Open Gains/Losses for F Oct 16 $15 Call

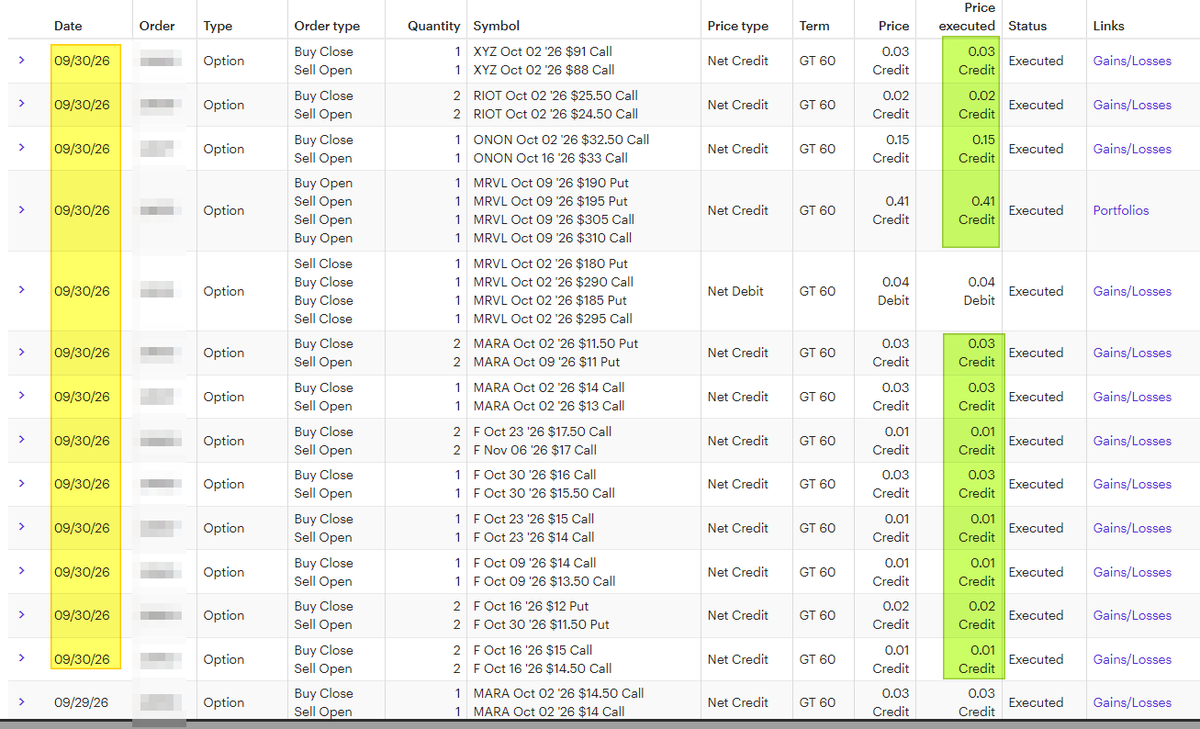tap(1132, 660)
